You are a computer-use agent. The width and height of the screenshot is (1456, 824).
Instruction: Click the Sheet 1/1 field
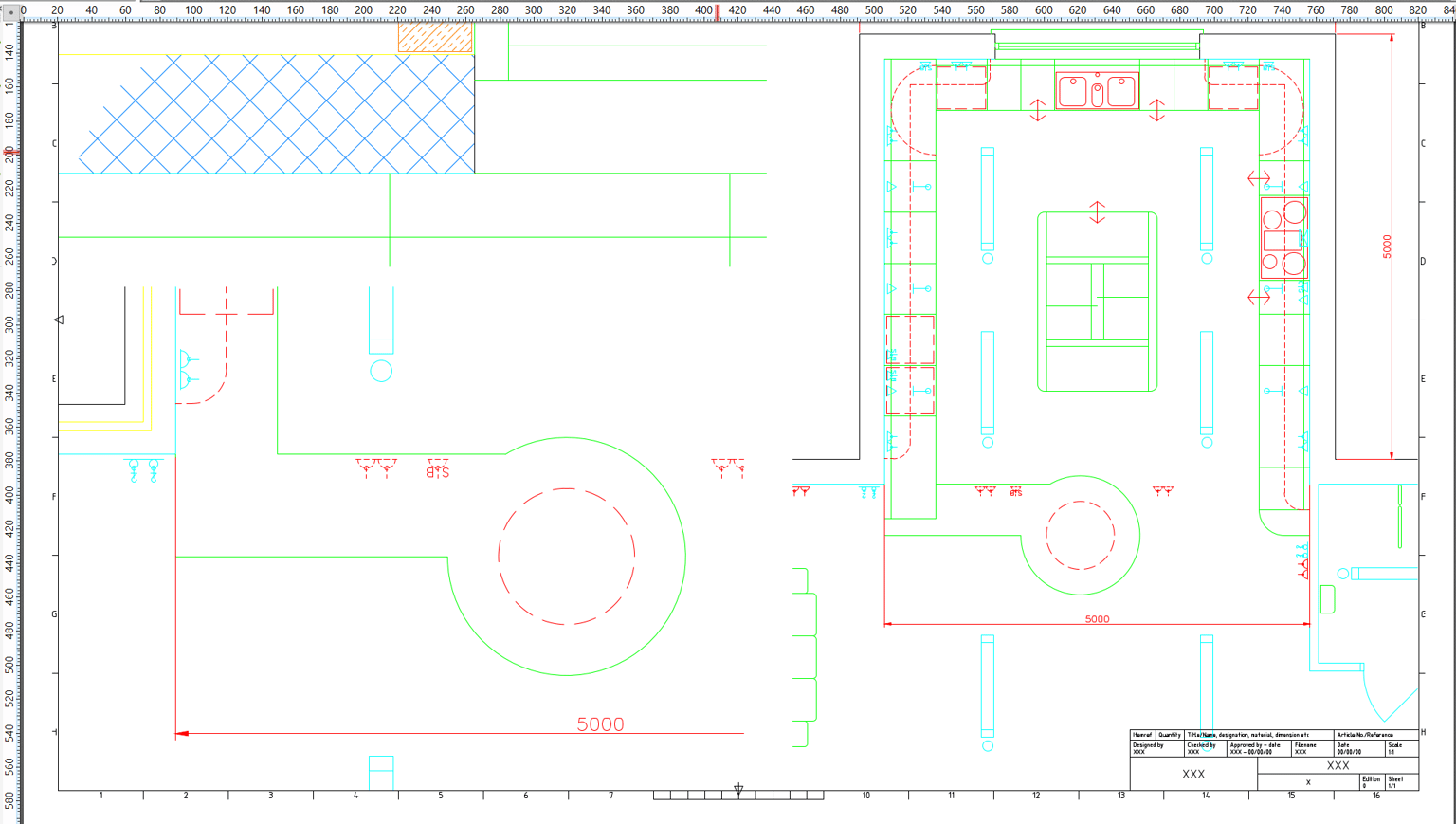pos(1402,782)
